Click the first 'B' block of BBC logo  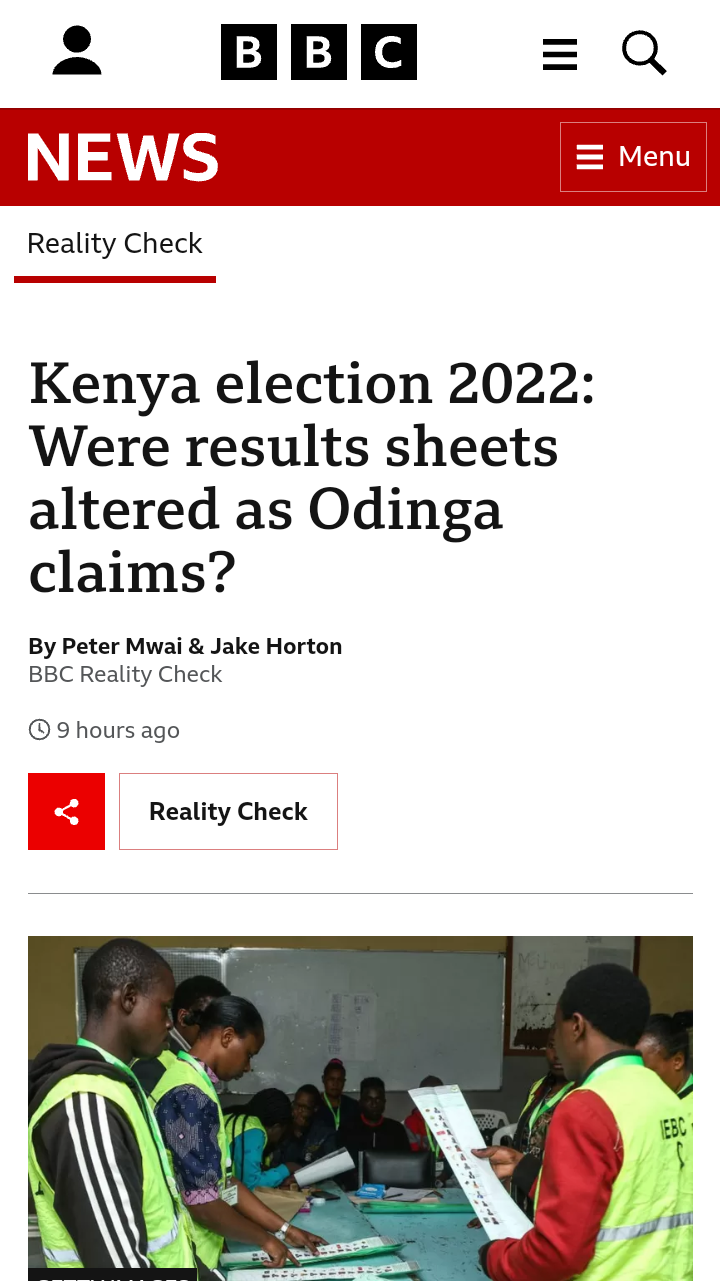pyautogui.click(x=248, y=52)
